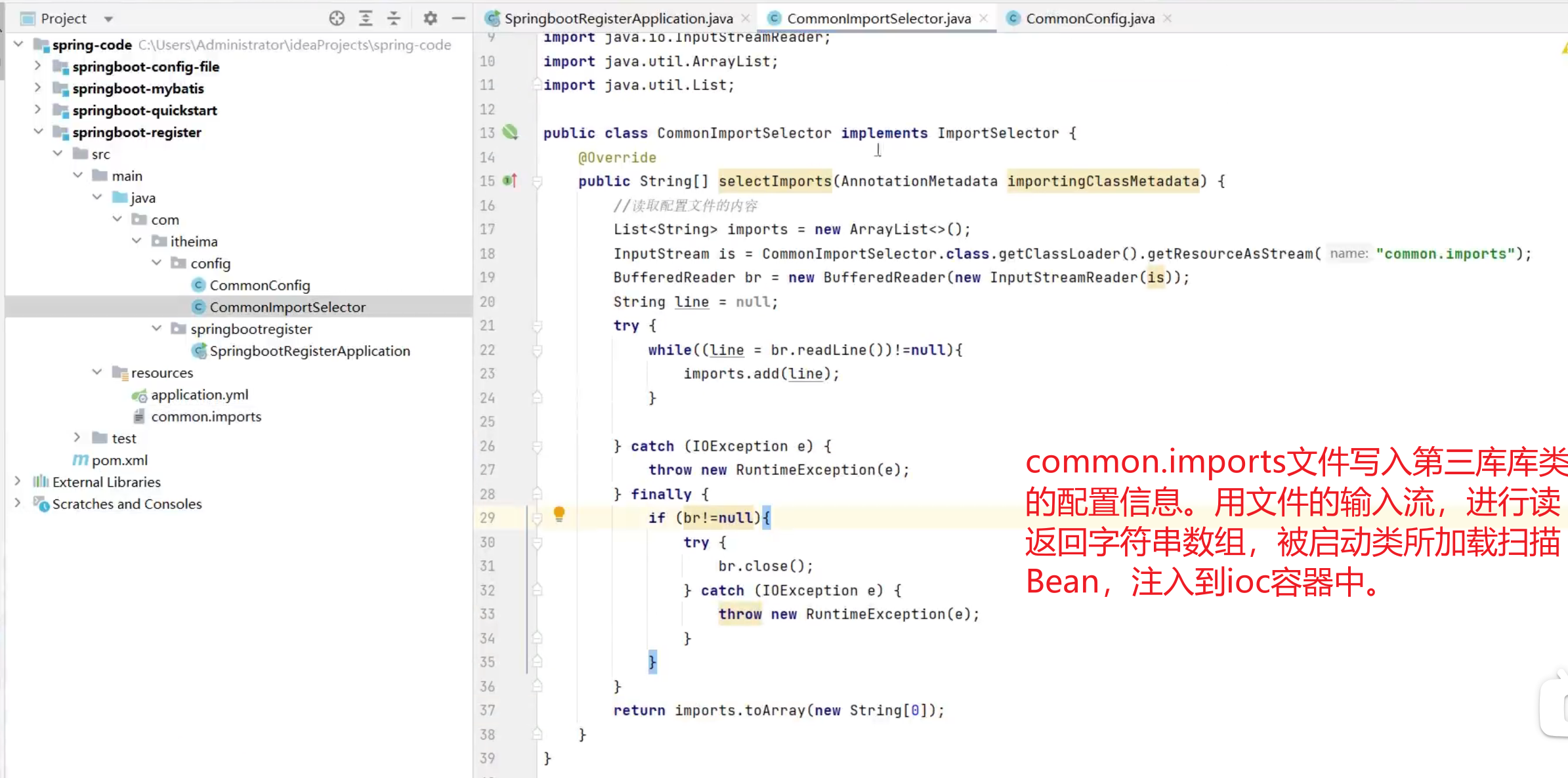Close the CommonImportSelector.java tab
The height and width of the screenshot is (778, 1568).
coord(983,18)
